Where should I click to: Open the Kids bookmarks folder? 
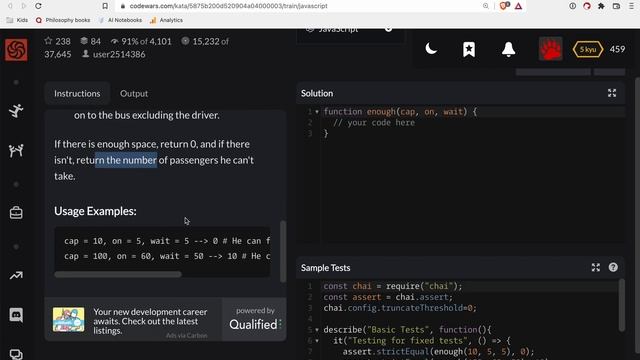(x=17, y=20)
